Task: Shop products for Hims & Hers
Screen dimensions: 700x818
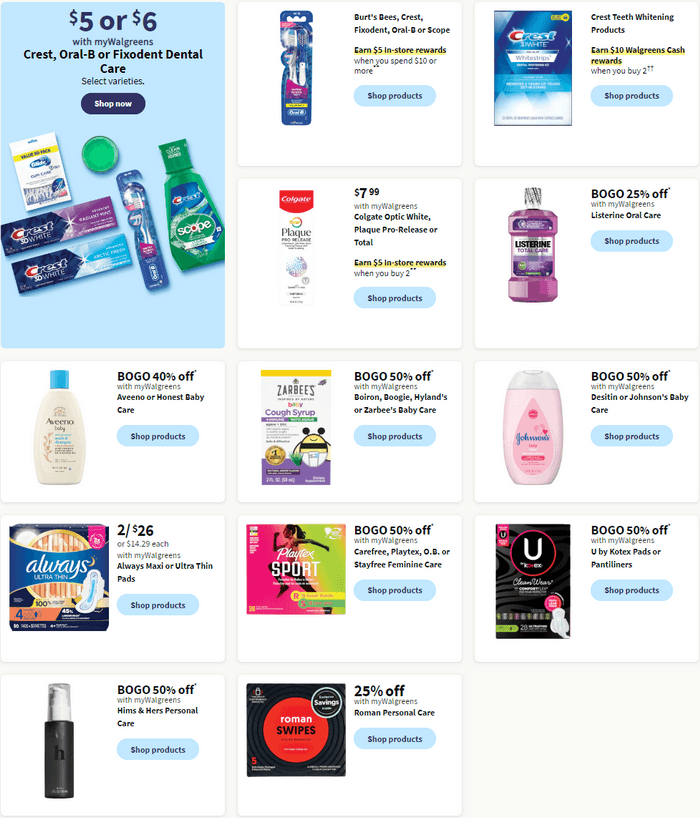Action: pos(158,750)
